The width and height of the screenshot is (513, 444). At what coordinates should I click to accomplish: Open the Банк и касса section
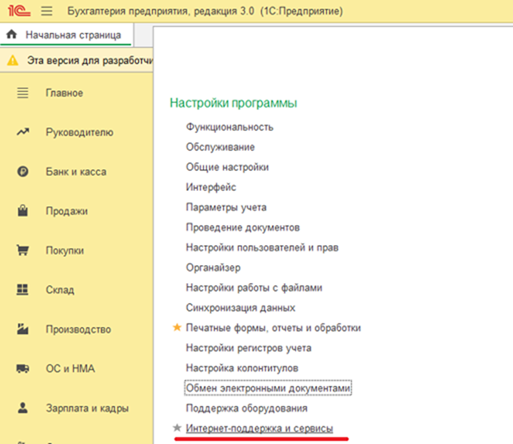pos(76,172)
